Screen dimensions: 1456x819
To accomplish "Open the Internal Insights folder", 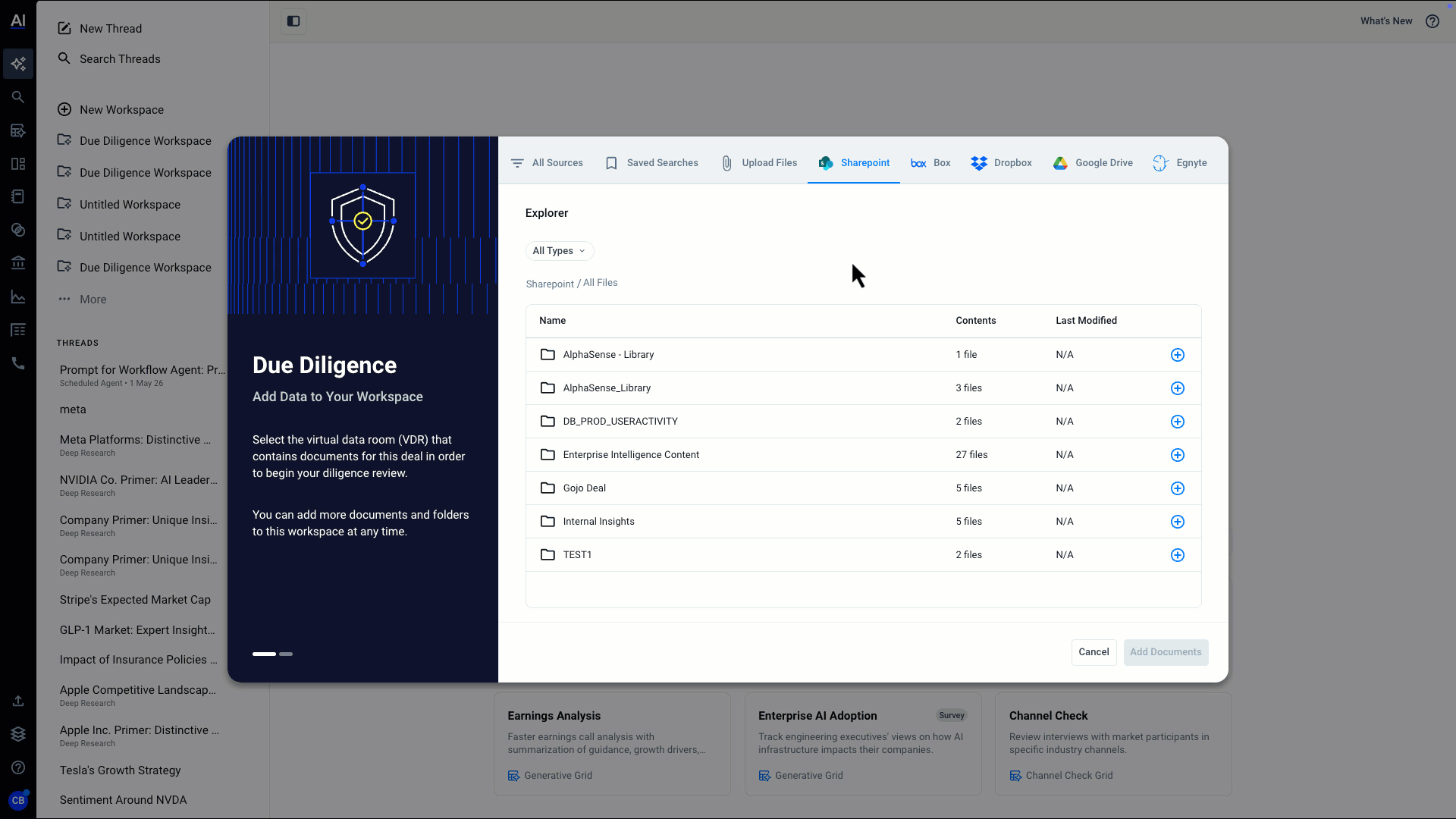I will [598, 522].
